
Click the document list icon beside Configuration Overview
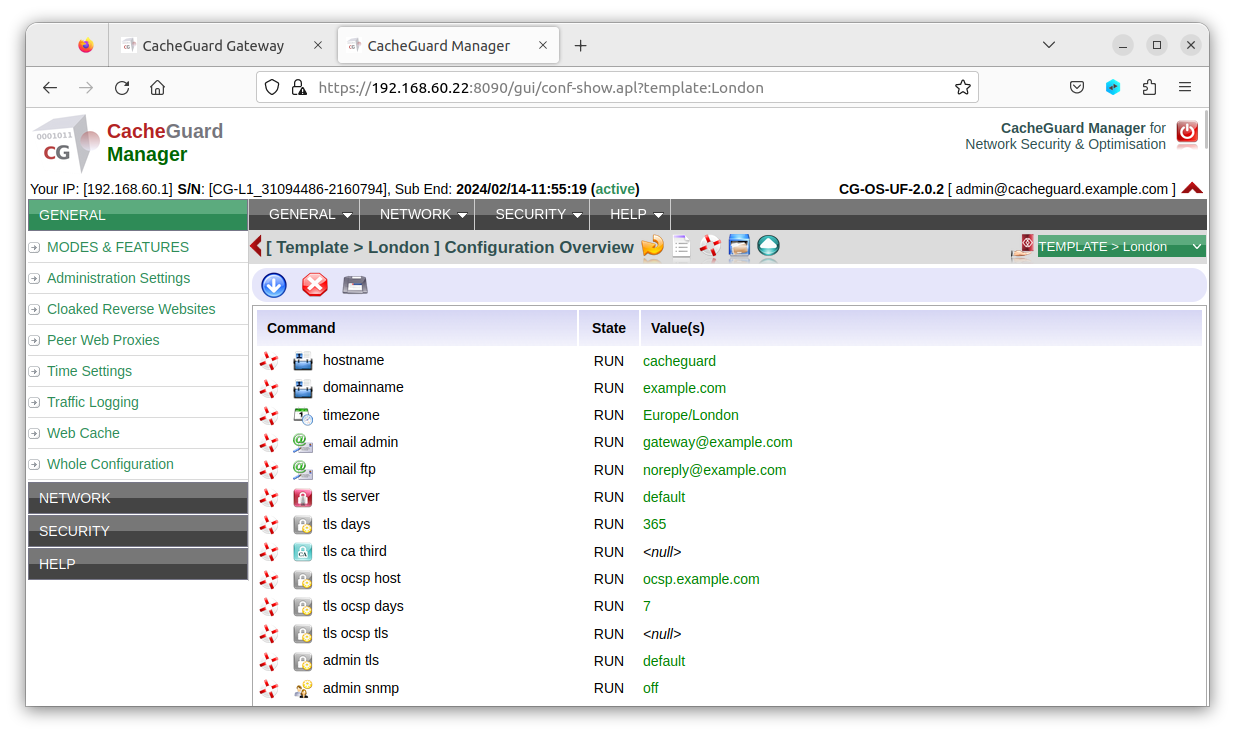coord(681,246)
